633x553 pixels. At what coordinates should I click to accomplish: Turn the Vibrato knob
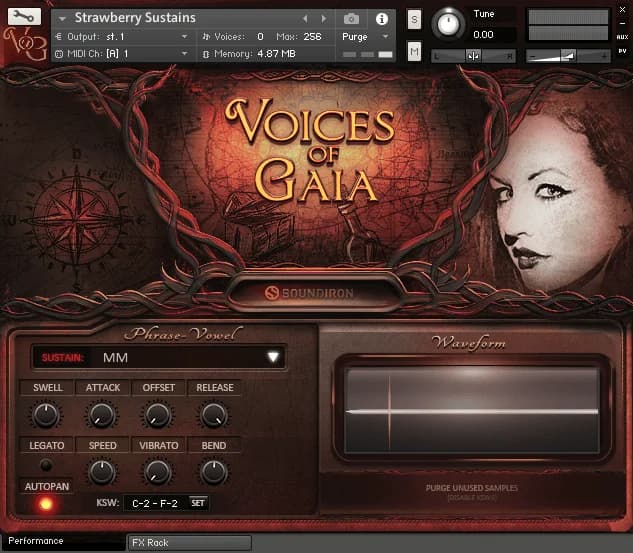[157, 472]
